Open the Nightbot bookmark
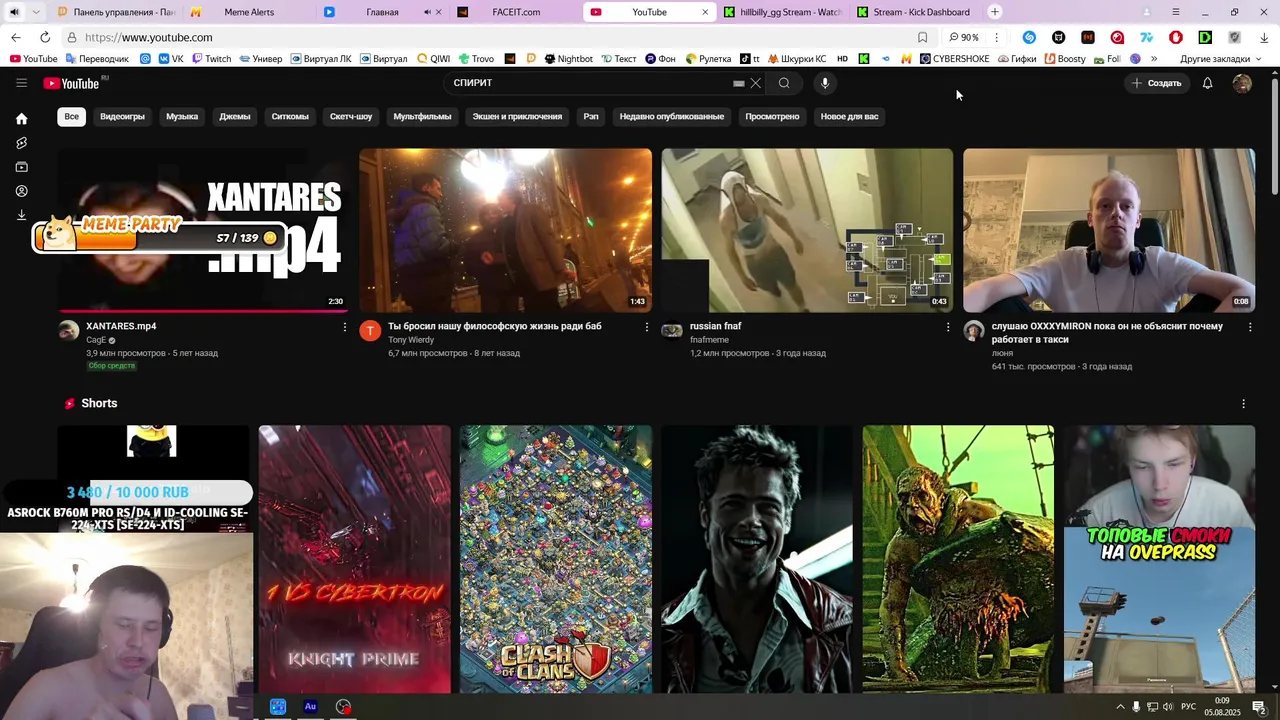The height and width of the screenshot is (720, 1280). (x=568, y=59)
